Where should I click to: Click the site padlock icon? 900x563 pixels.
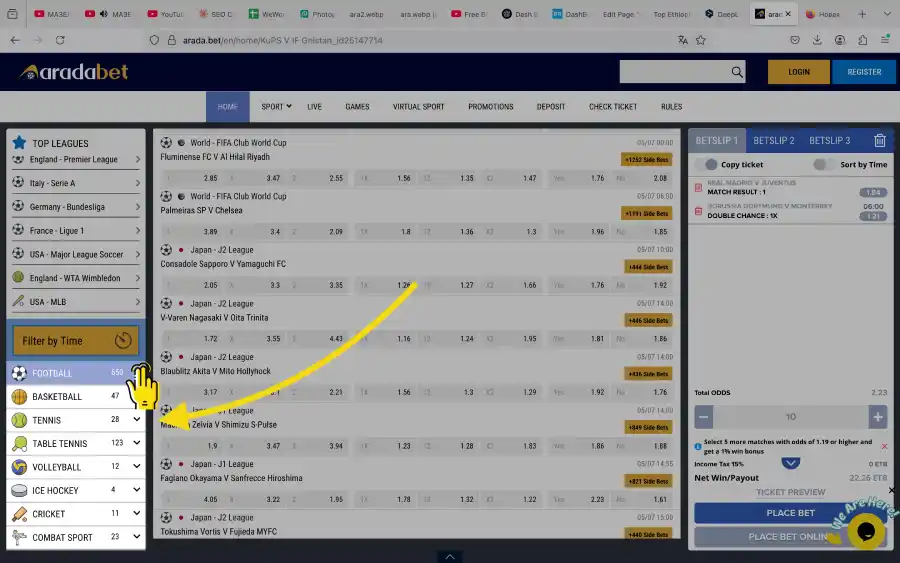pos(171,40)
